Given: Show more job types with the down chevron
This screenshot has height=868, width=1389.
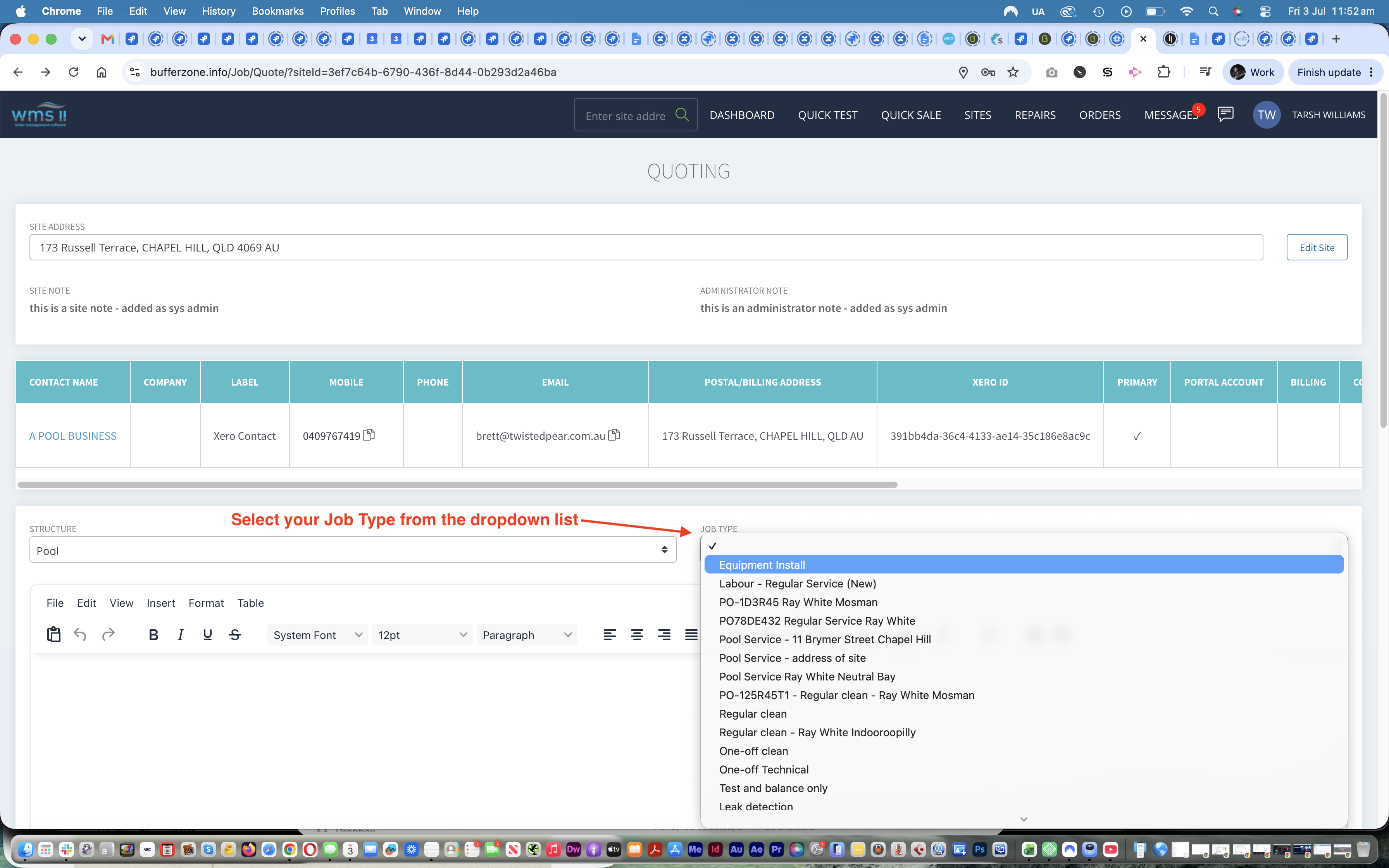Looking at the screenshot, I should coord(1024,819).
